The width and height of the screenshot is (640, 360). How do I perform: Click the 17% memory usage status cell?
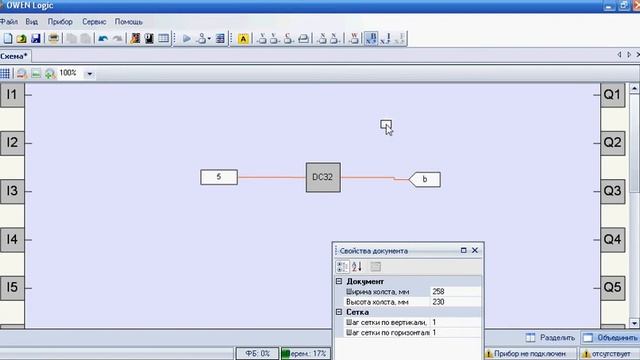coord(305,353)
